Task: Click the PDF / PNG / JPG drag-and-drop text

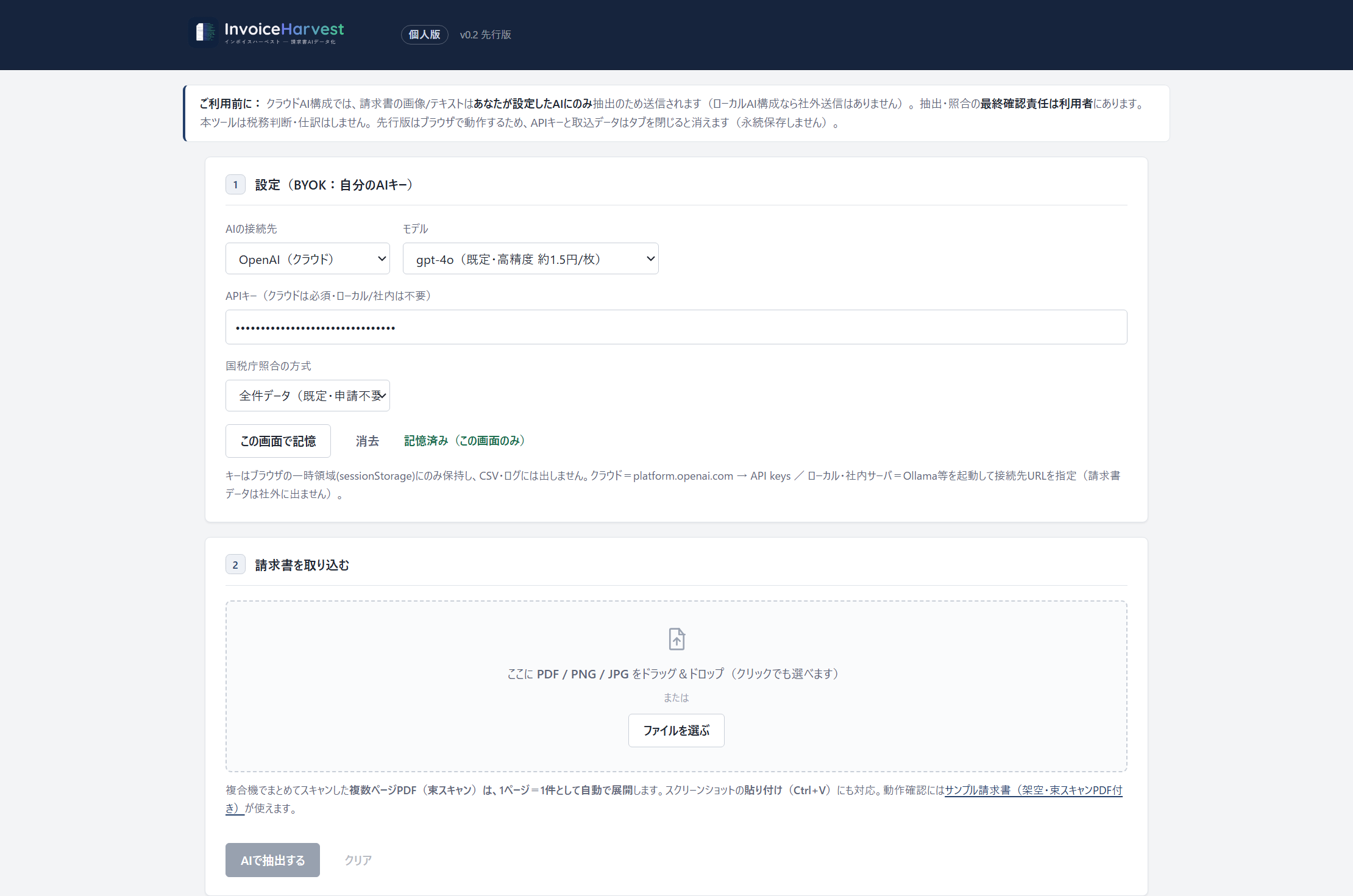Action: pyautogui.click(x=676, y=674)
